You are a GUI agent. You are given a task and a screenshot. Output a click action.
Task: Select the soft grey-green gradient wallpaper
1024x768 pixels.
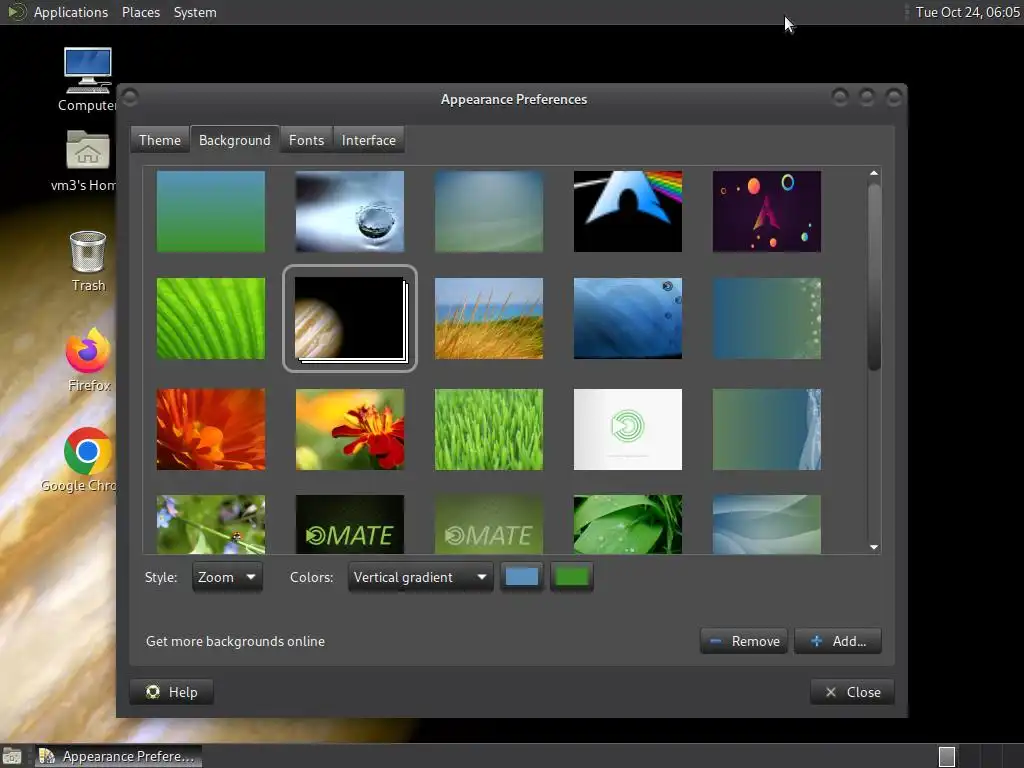coord(488,212)
